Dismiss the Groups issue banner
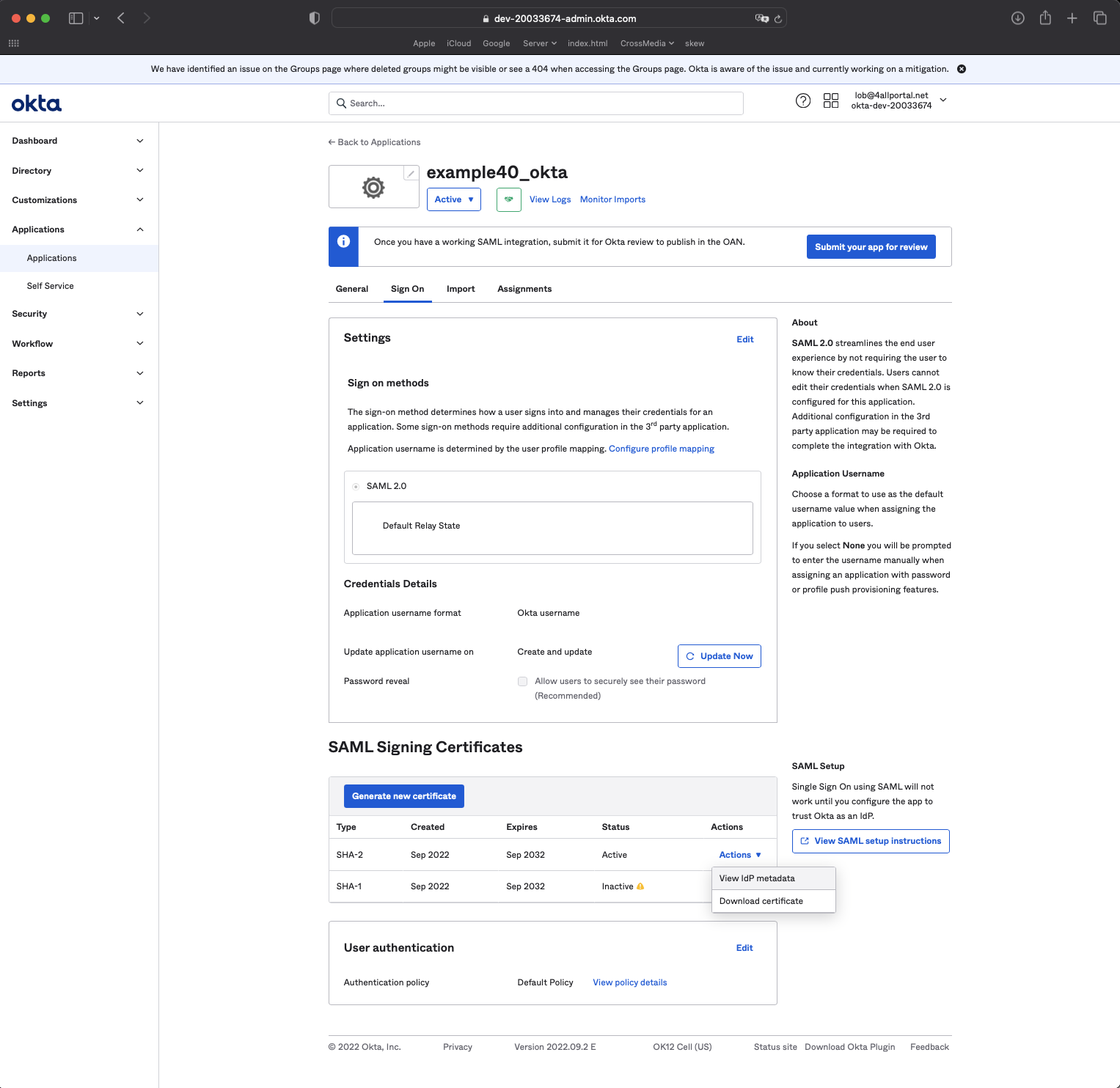The image size is (1120, 1088). click(x=962, y=69)
